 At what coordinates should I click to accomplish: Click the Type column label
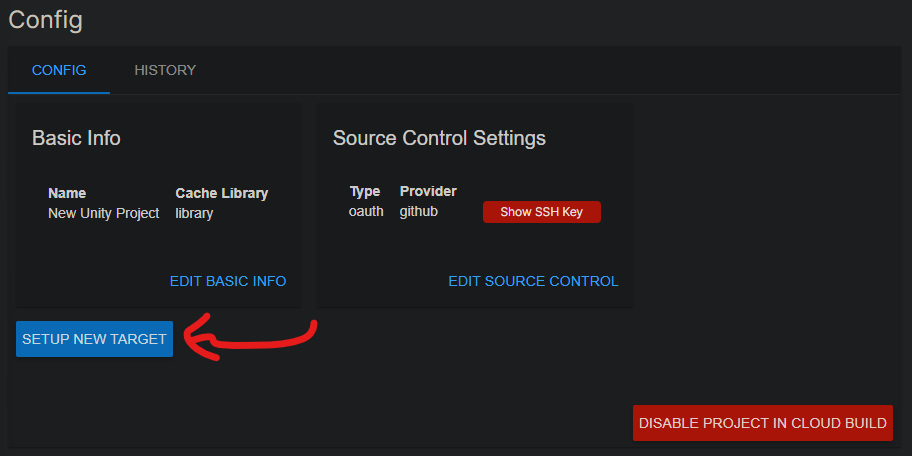365,191
